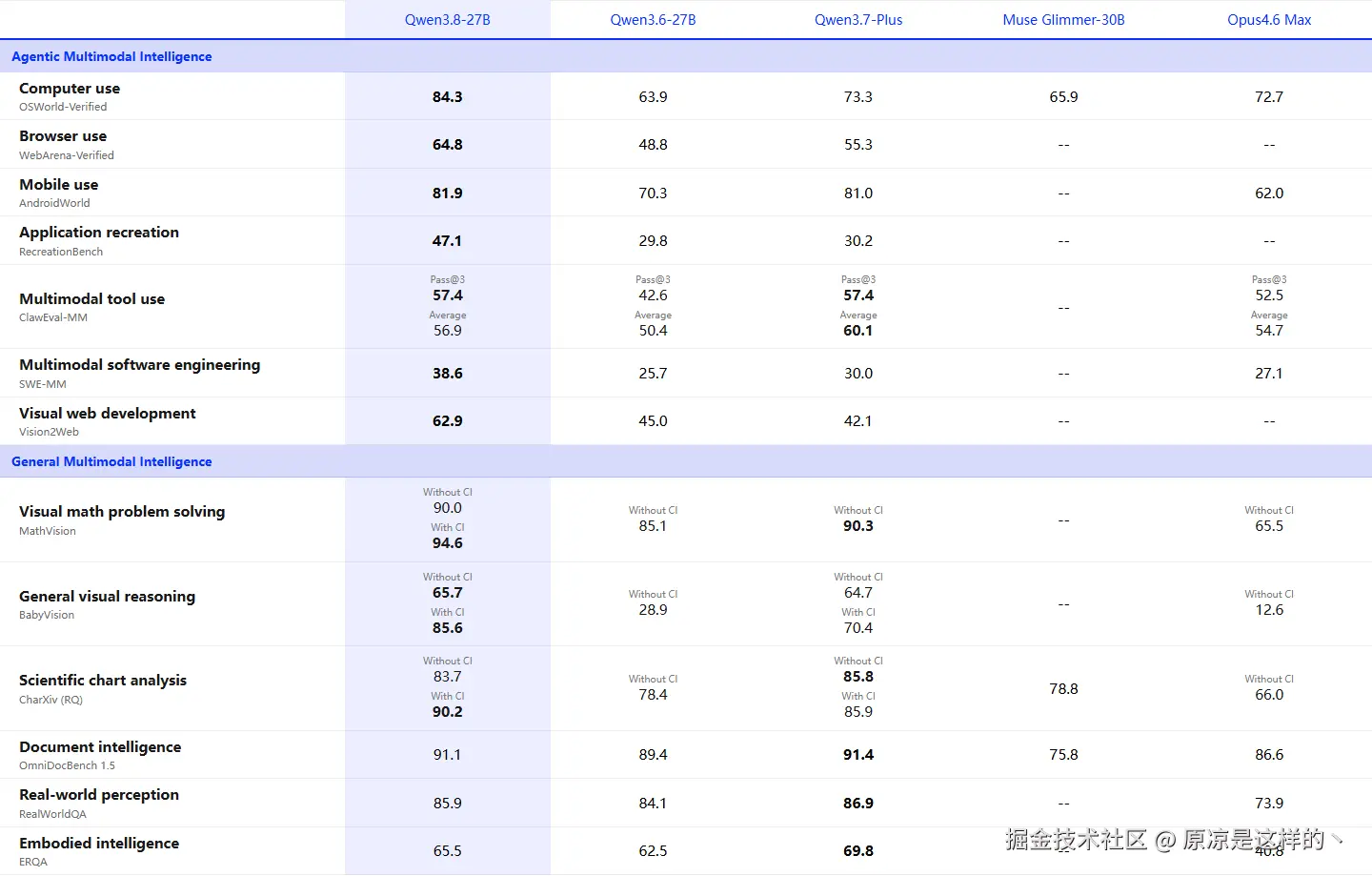Select the Visual math problem solving label

[x=122, y=512]
